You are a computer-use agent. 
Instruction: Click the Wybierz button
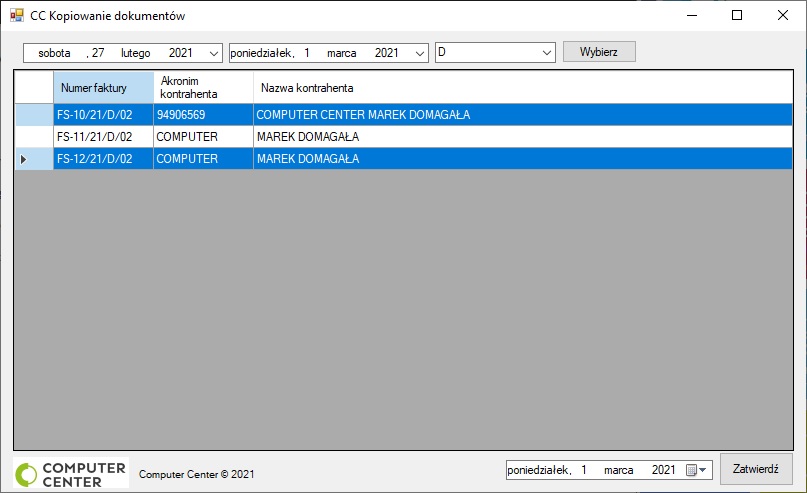599,52
